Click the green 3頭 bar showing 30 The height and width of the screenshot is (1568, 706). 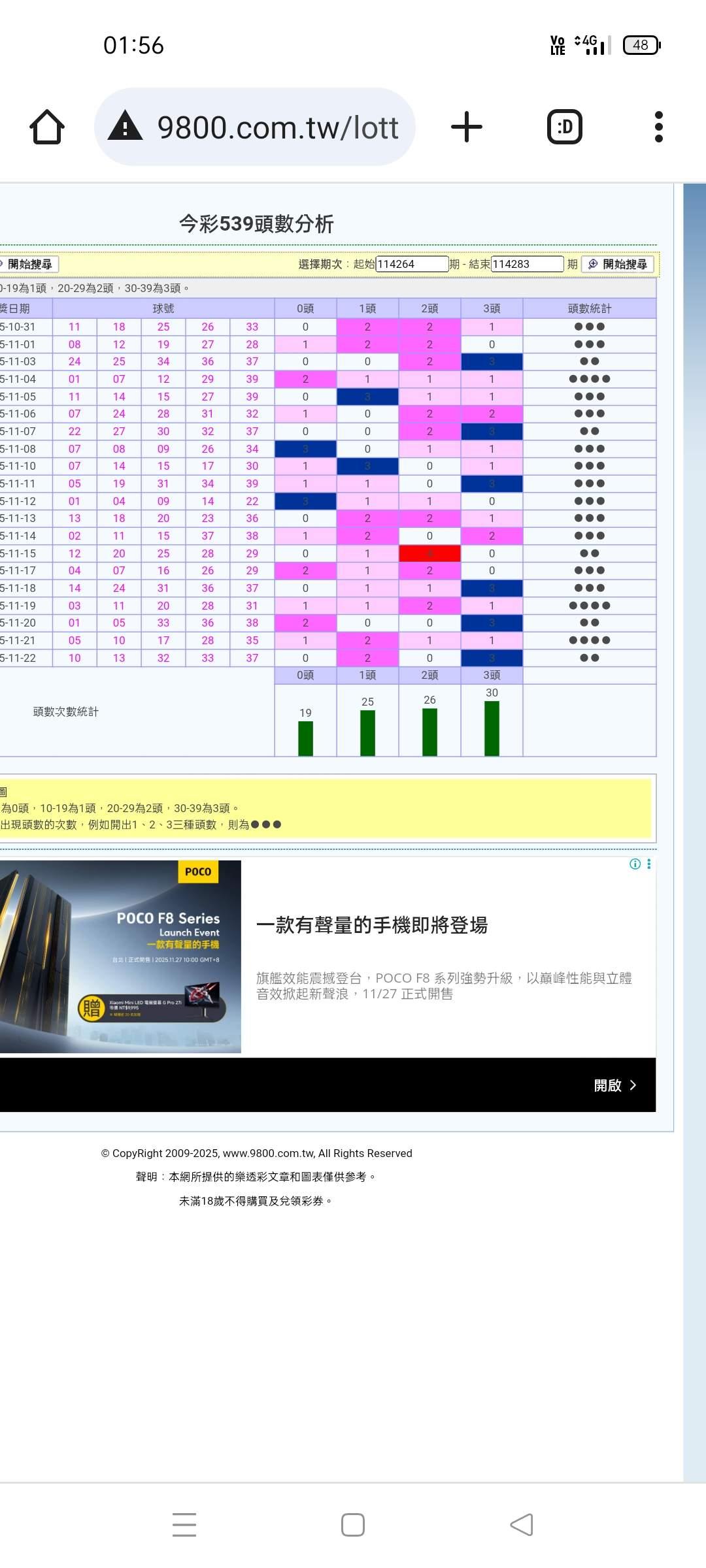tap(492, 728)
